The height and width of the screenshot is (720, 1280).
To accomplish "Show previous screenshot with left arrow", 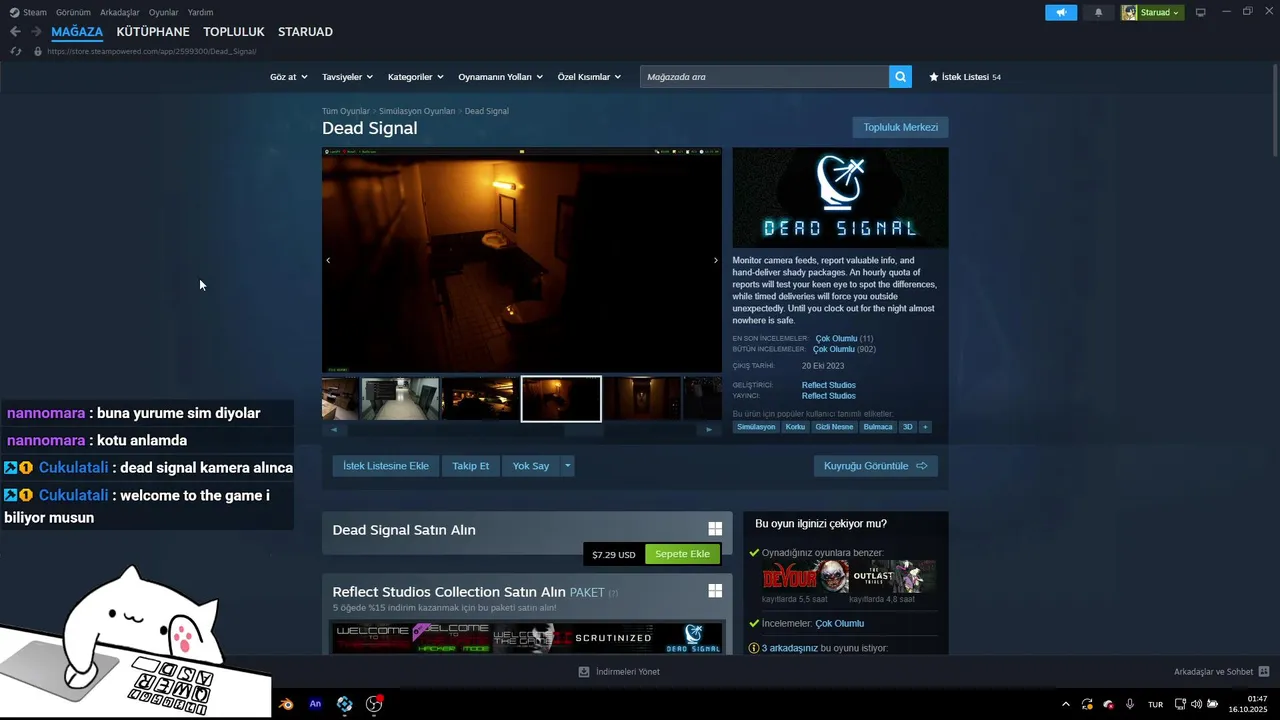I will pos(328,260).
